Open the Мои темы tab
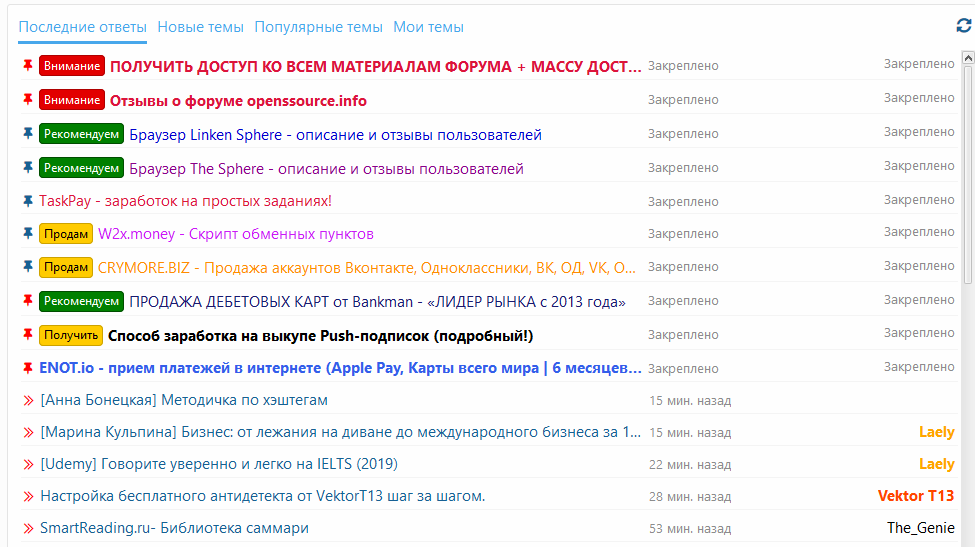 [428, 27]
